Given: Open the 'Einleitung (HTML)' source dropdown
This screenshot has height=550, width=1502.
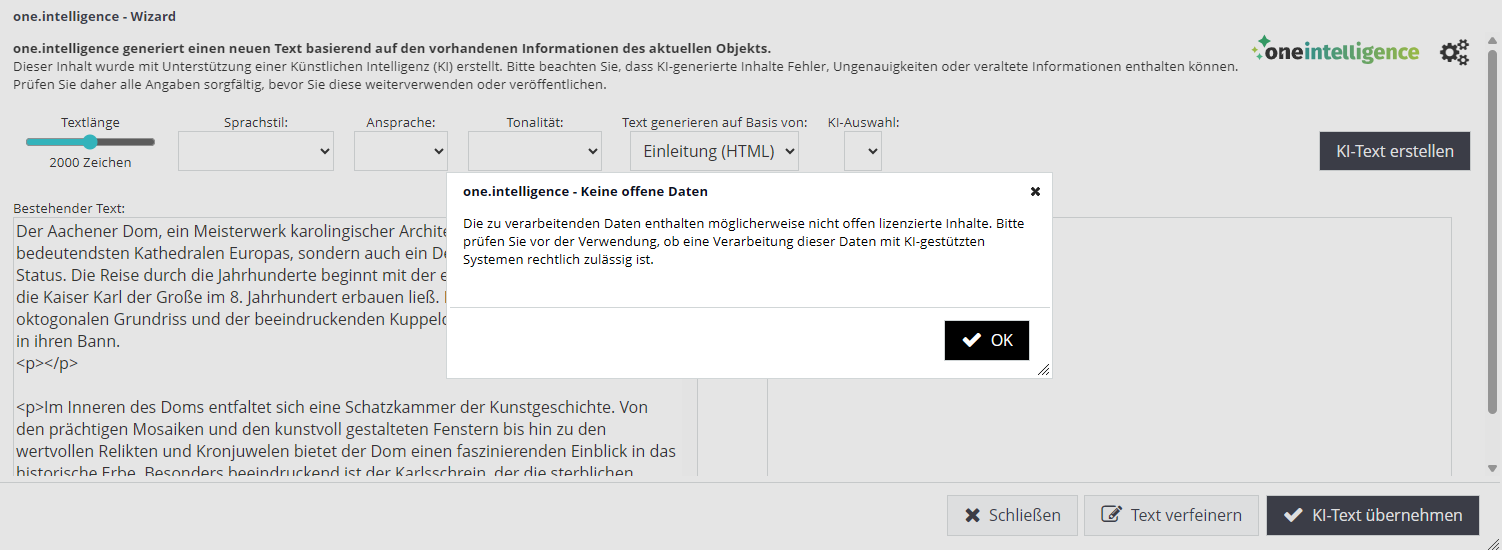Looking at the screenshot, I should (x=714, y=151).
